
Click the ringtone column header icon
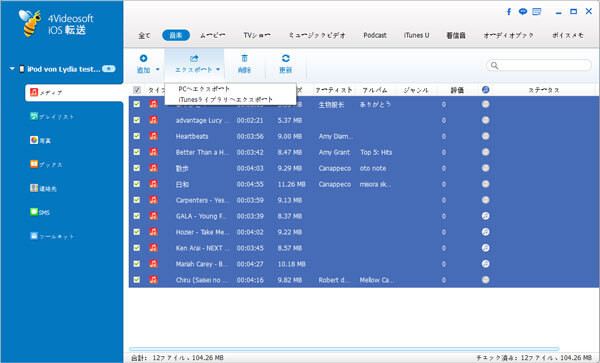point(485,90)
